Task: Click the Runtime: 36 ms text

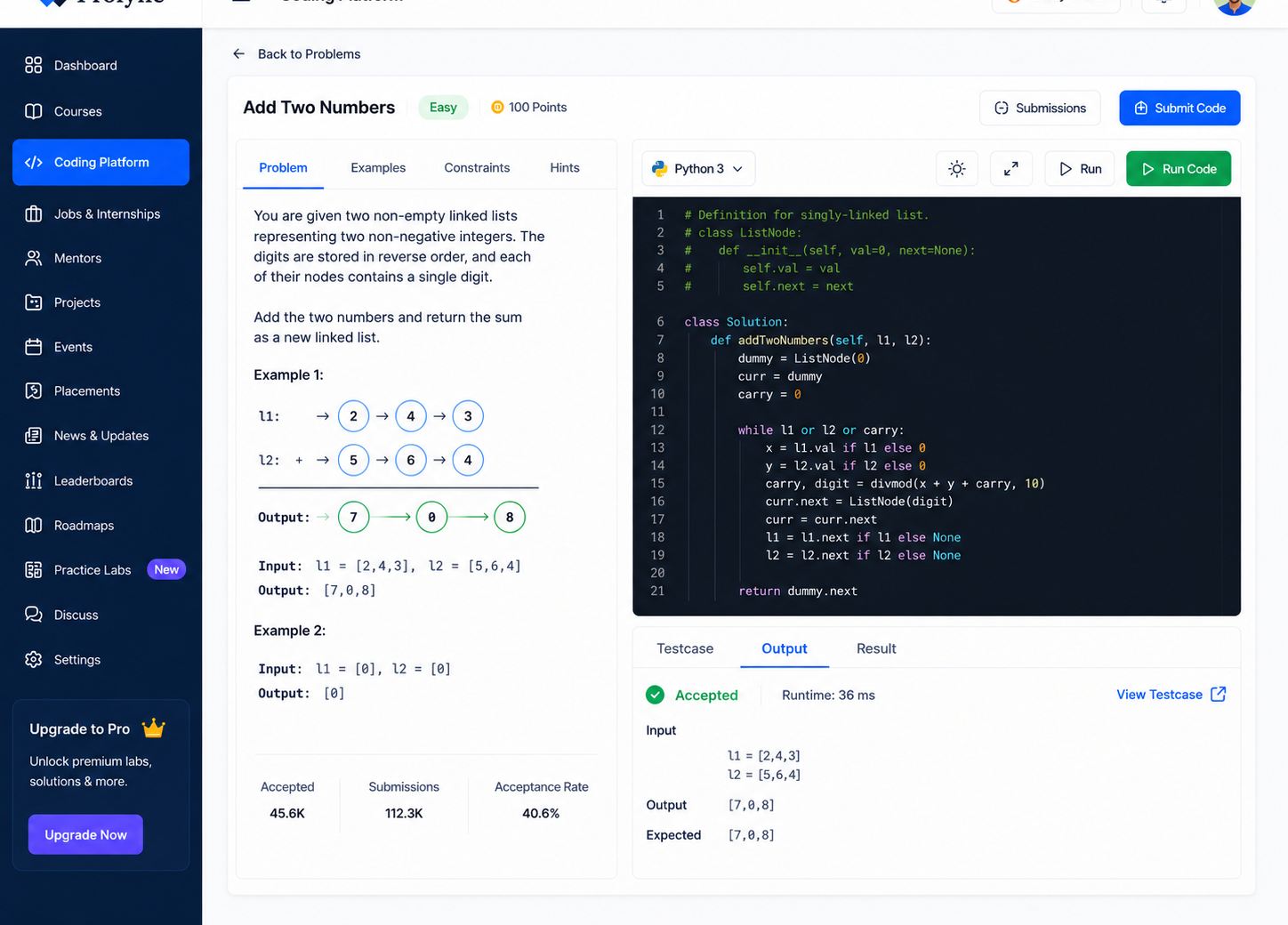Action: pyautogui.click(x=828, y=696)
